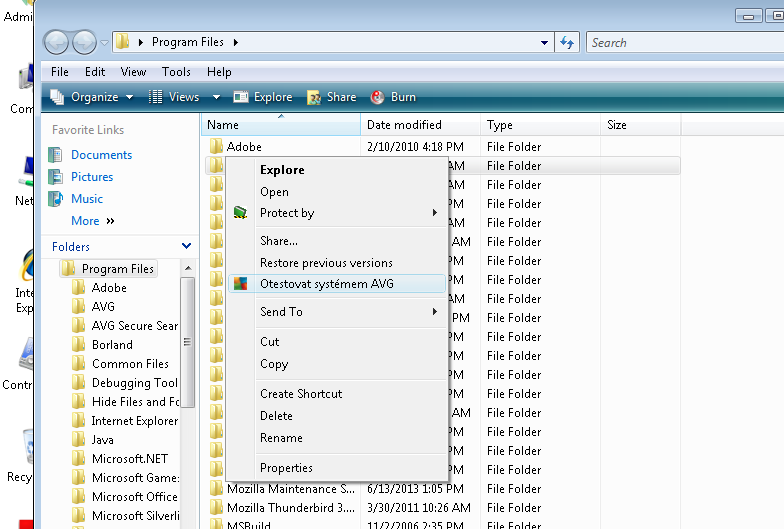784x529 pixels.
Task: Sort by Date modified column header
Action: [x=420, y=124]
